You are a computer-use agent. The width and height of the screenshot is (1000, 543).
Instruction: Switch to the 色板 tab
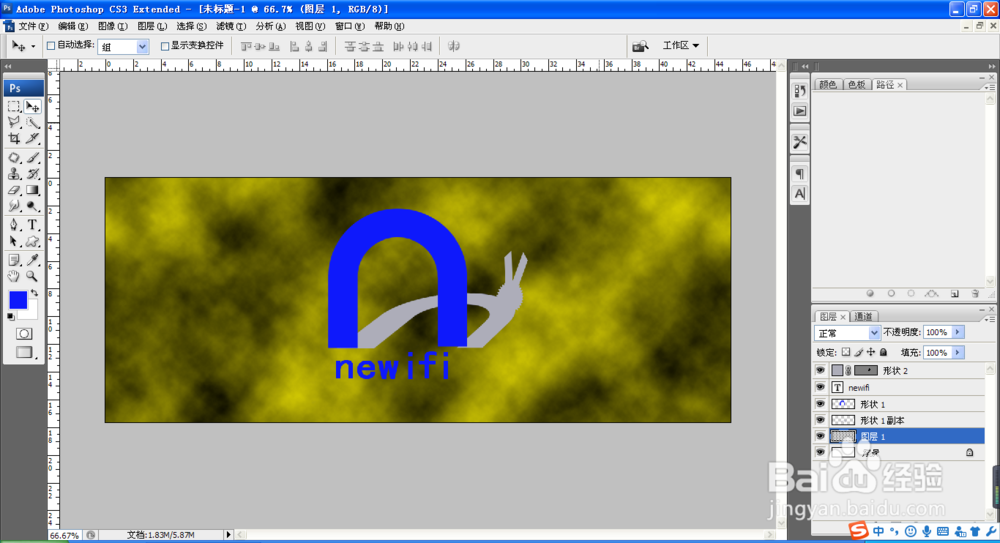(x=856, y=85)
